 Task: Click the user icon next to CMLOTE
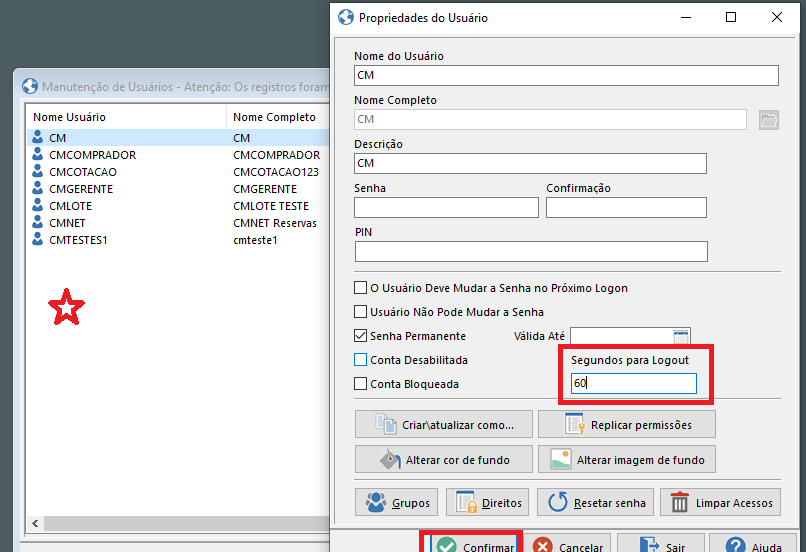click(x=38, y=205)
